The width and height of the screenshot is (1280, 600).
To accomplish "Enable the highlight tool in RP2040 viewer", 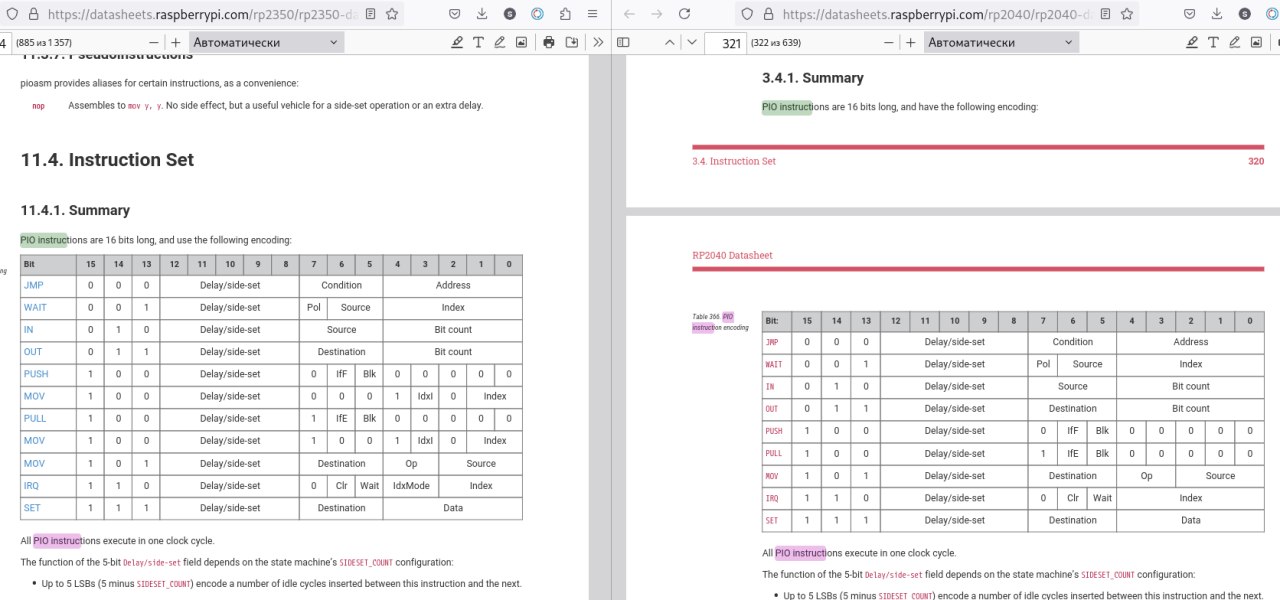I will [1192, 42].
